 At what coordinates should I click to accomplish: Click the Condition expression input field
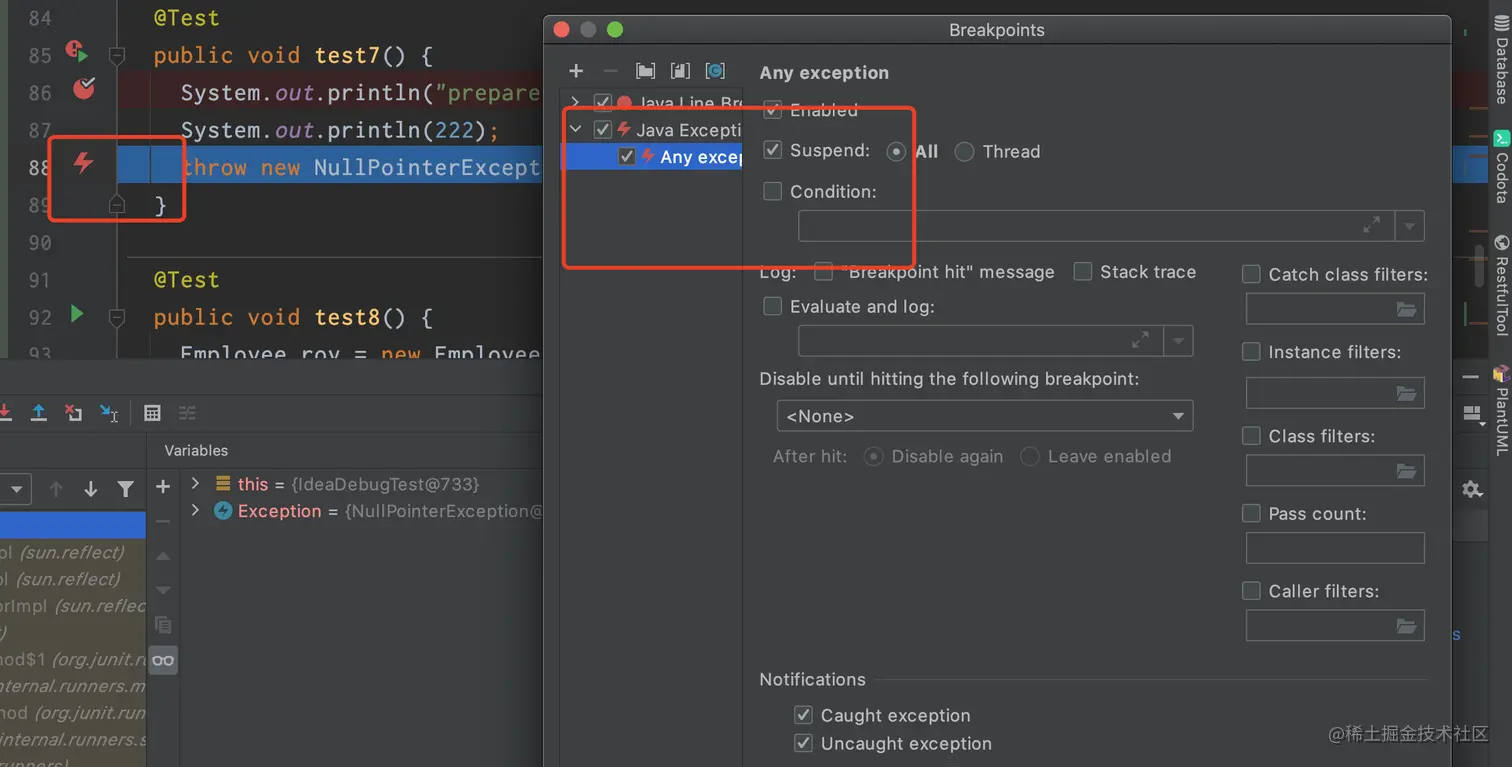1096,226
